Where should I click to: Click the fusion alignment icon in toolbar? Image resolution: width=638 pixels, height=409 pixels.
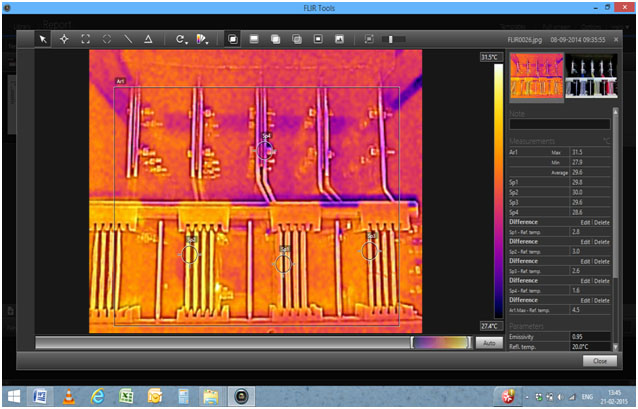[369, 39]
